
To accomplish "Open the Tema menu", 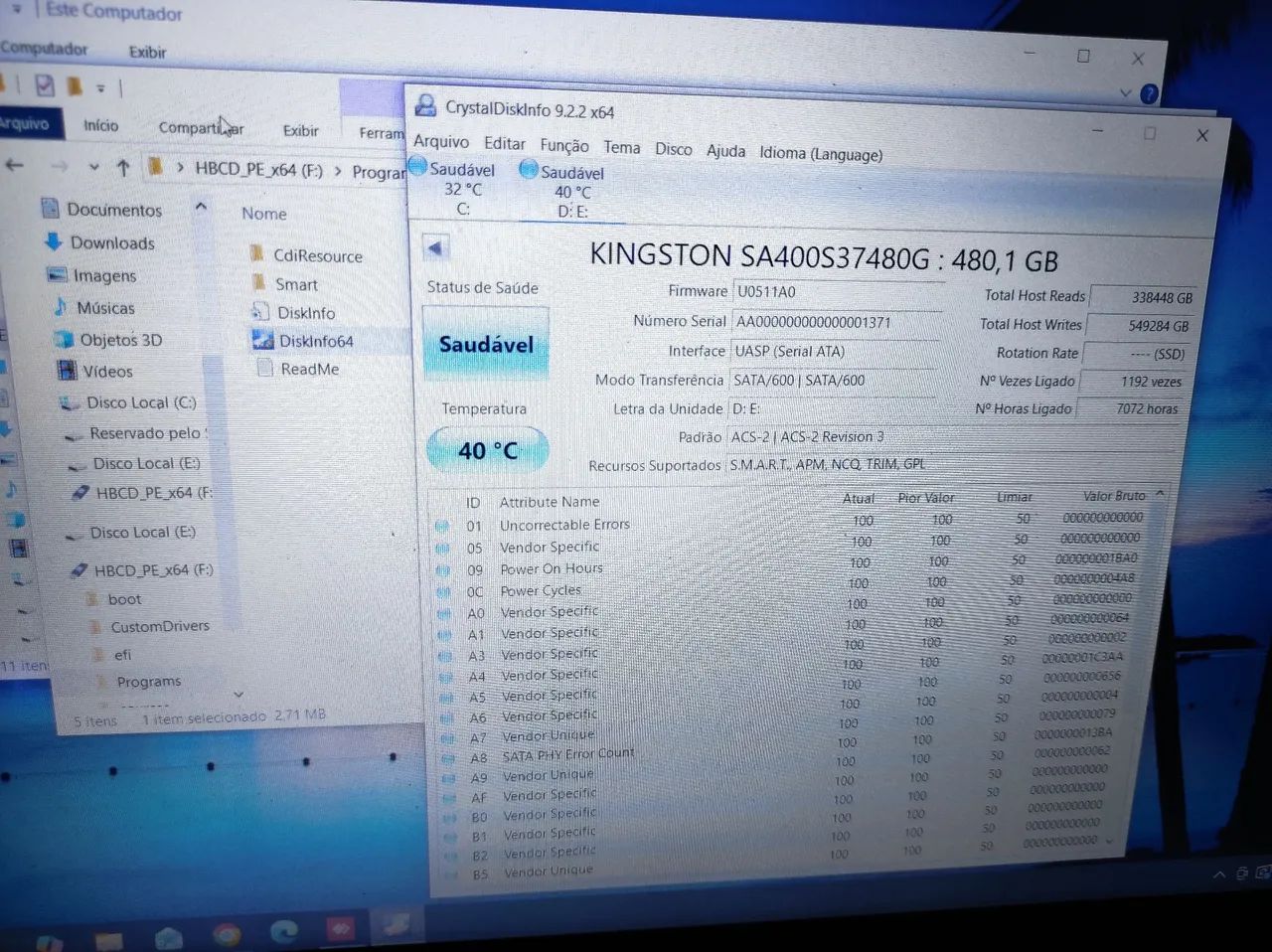I will point(621,147).
